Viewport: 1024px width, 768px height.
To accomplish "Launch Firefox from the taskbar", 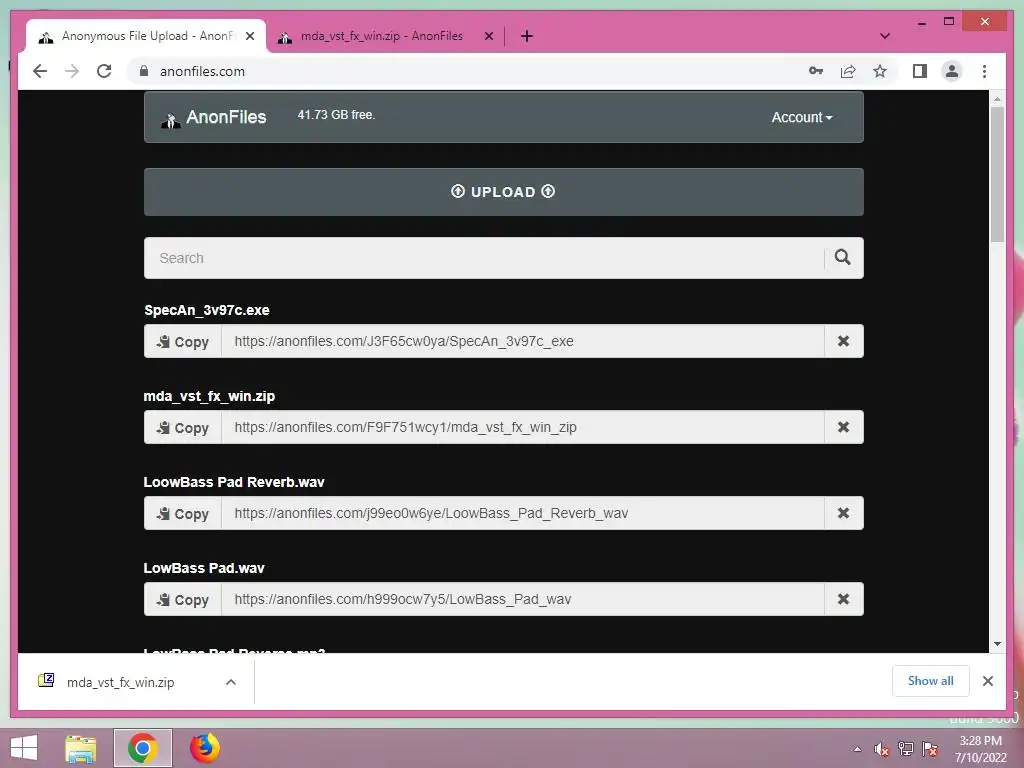I will [x=204, y=748].
